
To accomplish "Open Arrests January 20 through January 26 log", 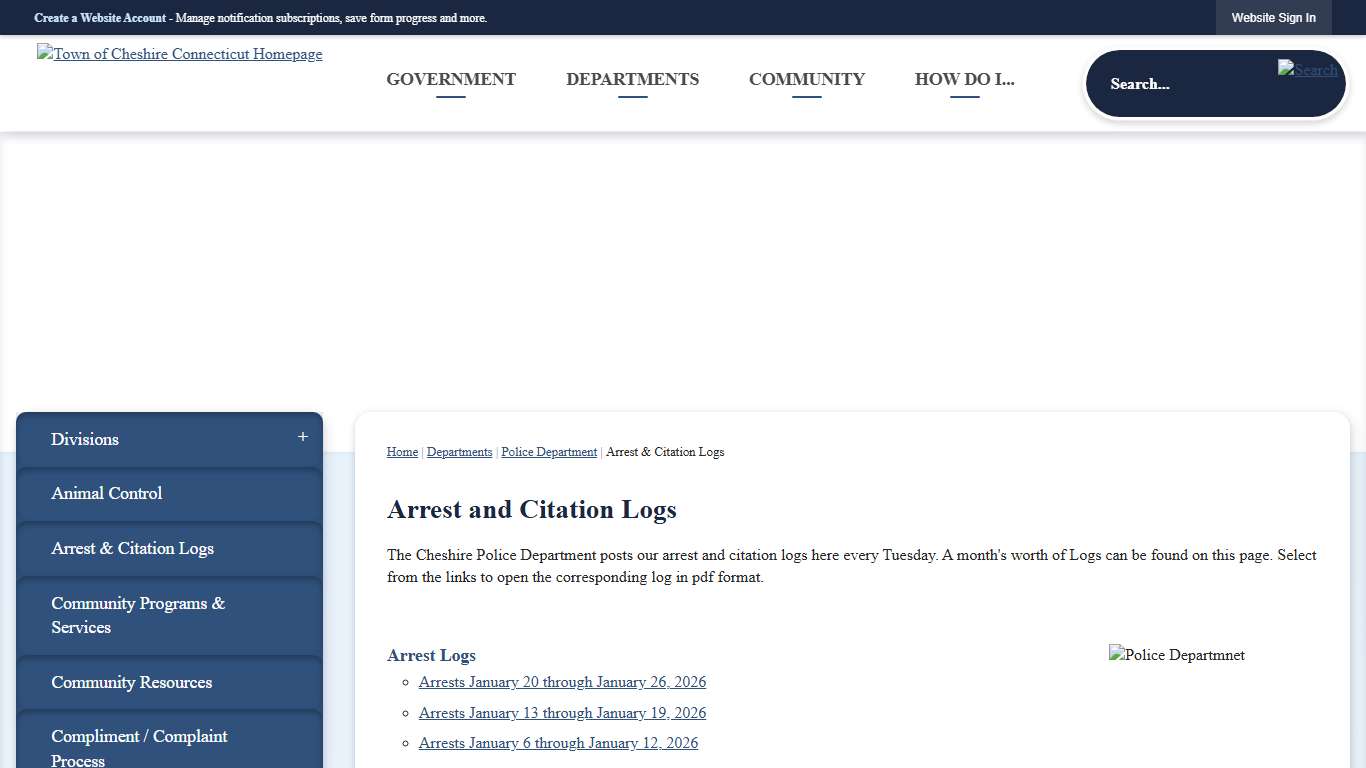I will tap(562, 682).
